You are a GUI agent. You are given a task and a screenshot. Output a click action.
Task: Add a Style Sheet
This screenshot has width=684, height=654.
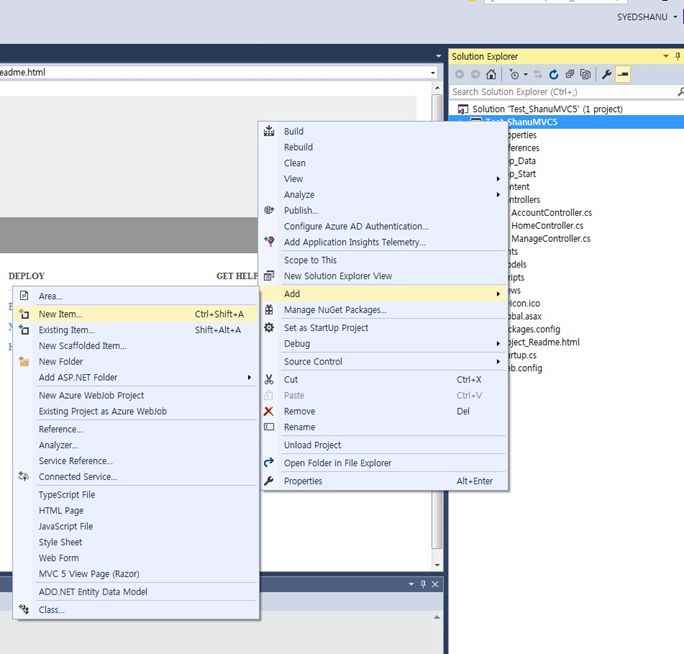(60, 542)
